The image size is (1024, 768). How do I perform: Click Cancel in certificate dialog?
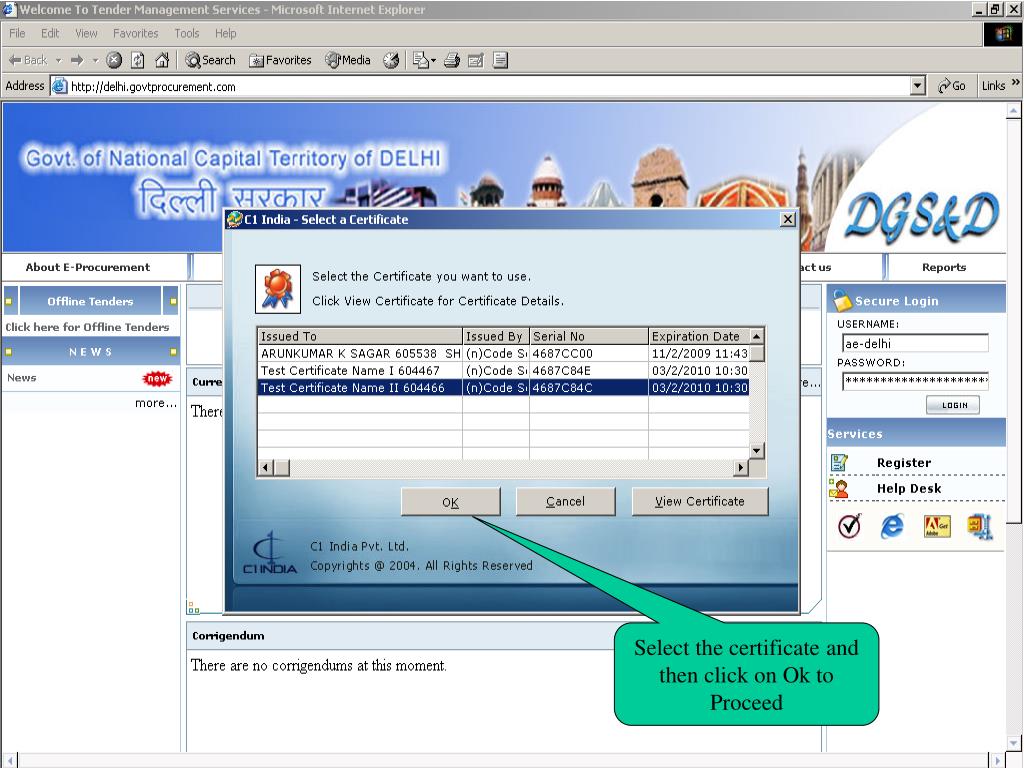coord(566,502)
